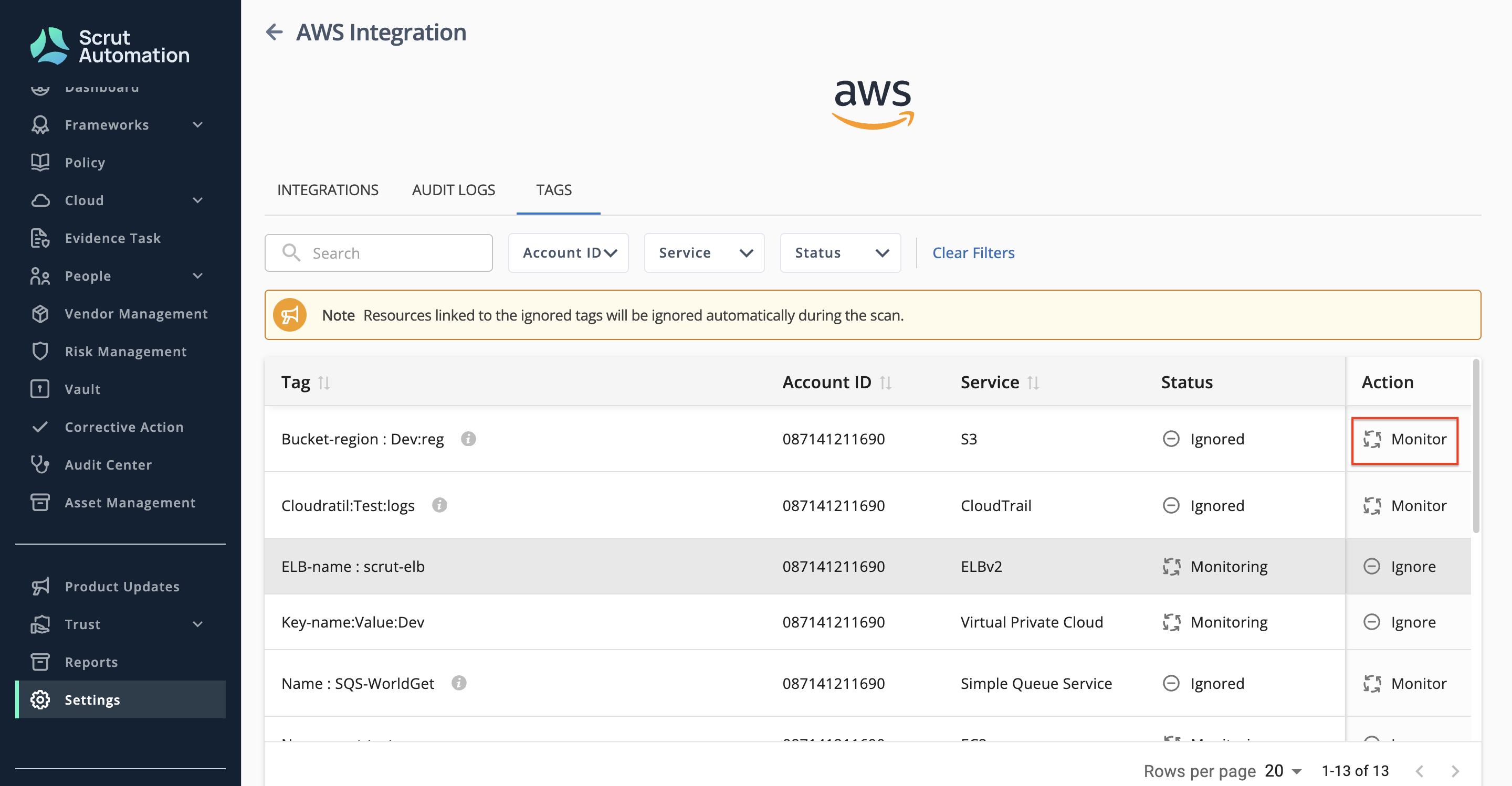Viewport: 1512px width, 786px height.
Task: Click the Trust sidebar icon
Action: coord(40,624)
